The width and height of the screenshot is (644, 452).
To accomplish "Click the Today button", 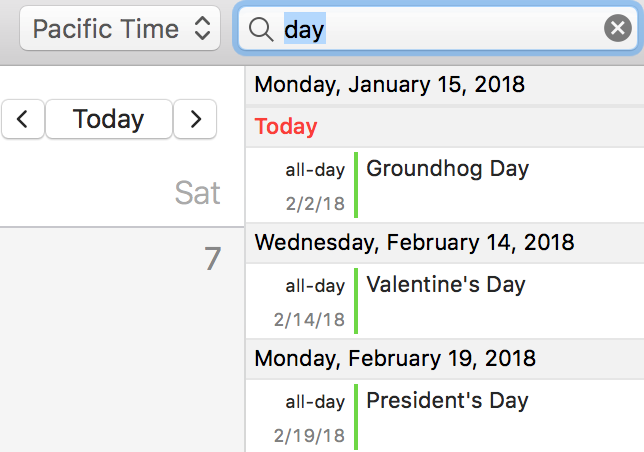I will 108,120.
